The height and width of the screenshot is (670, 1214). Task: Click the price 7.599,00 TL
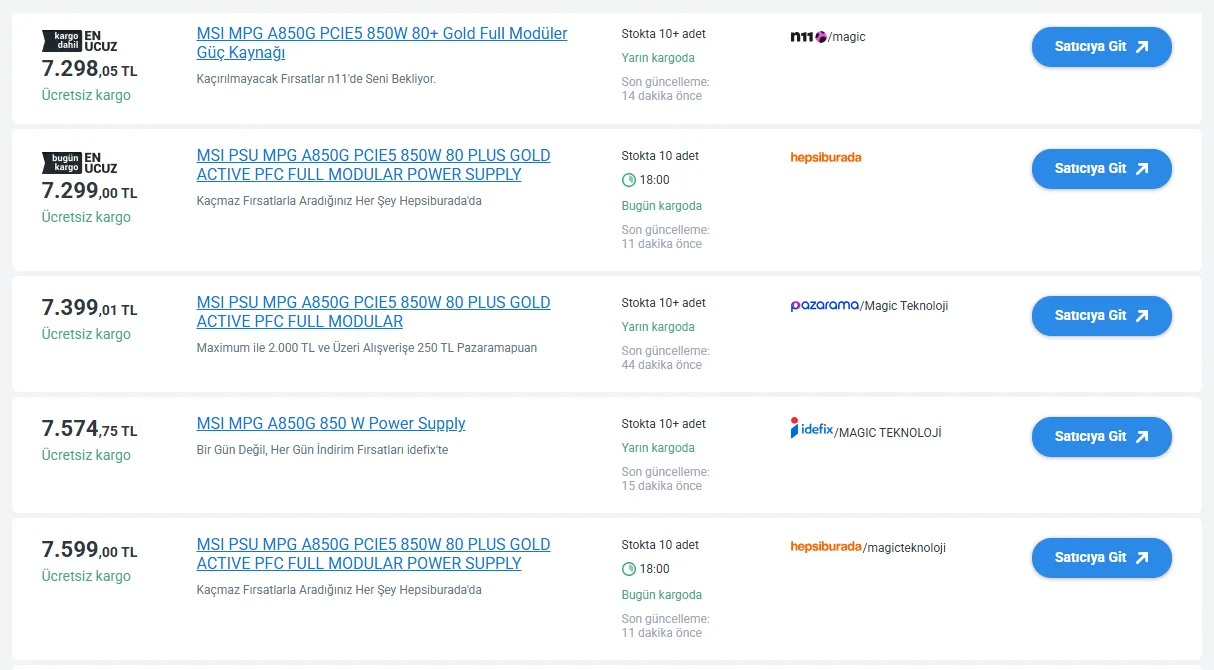(x=89, y=550)
